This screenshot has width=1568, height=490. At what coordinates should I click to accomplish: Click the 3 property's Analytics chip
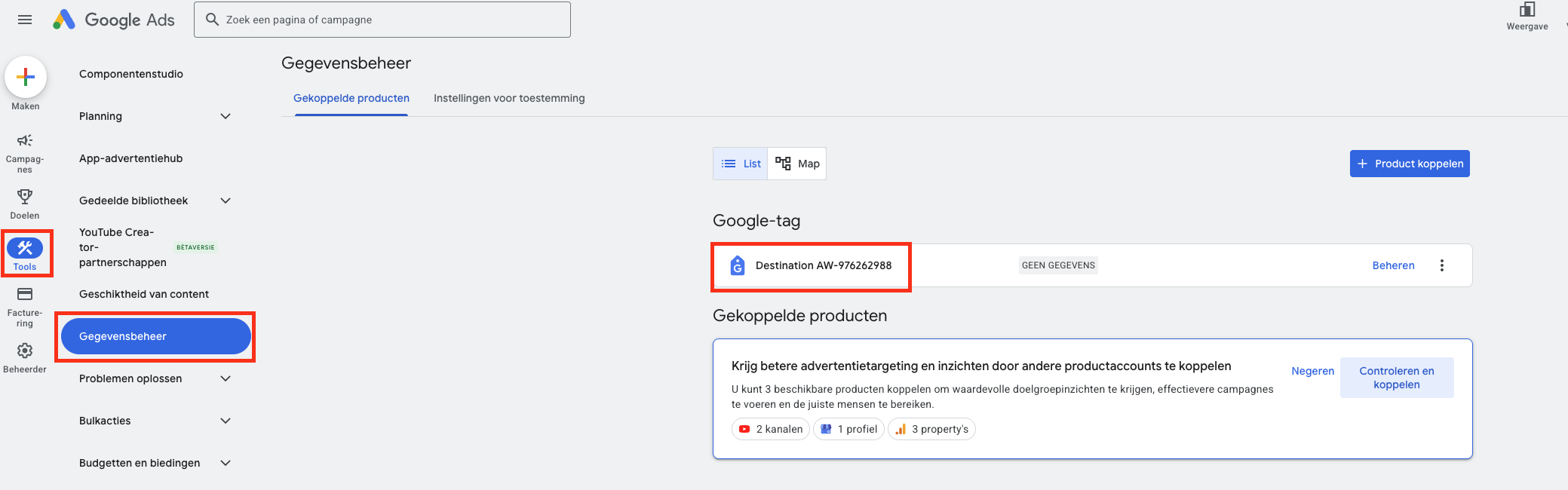click(932, 429)
